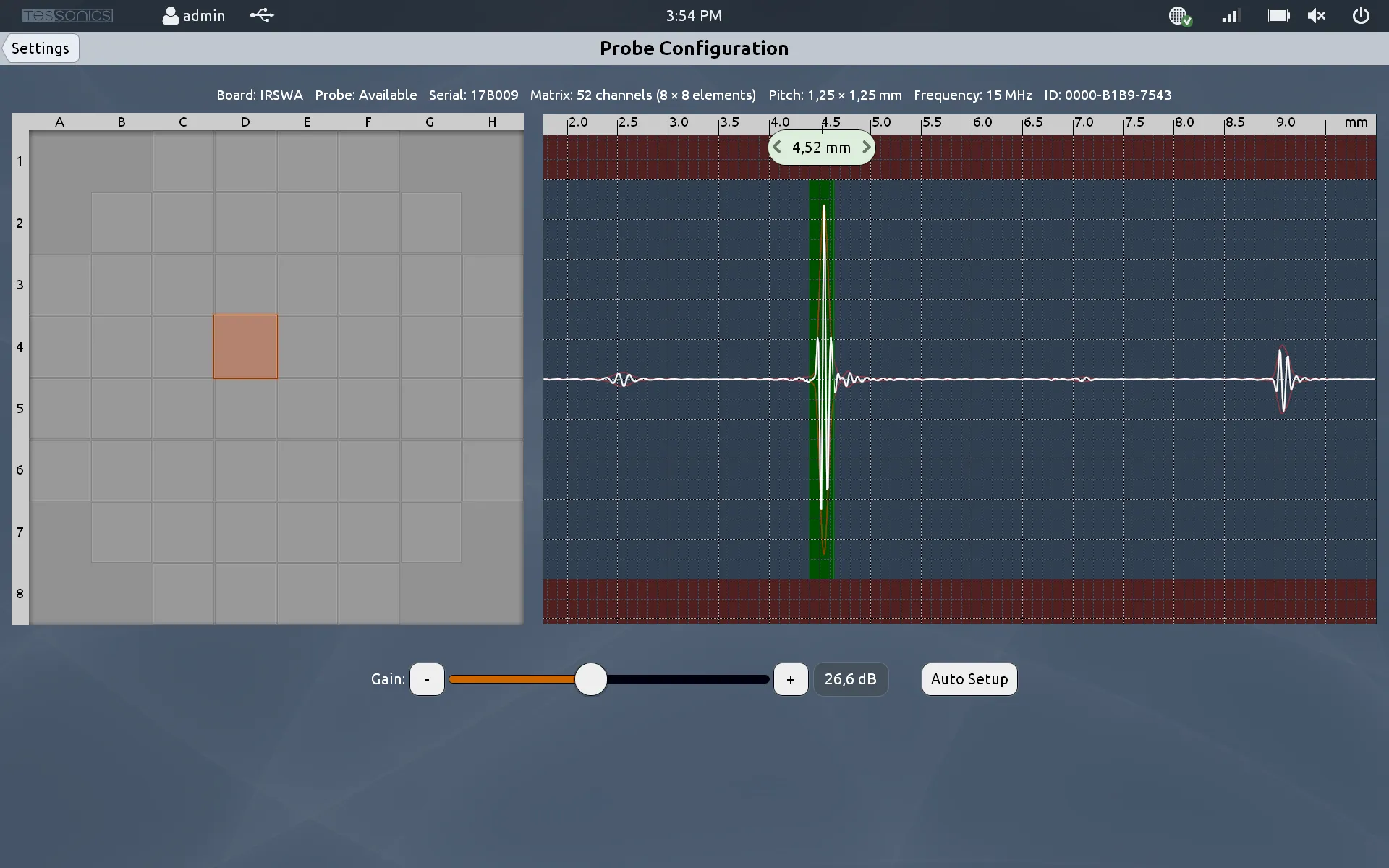This screenshot has height=868, width=1389.
Task: Click the 26,6 dB gain value display
Action: (x=851, y=679)
